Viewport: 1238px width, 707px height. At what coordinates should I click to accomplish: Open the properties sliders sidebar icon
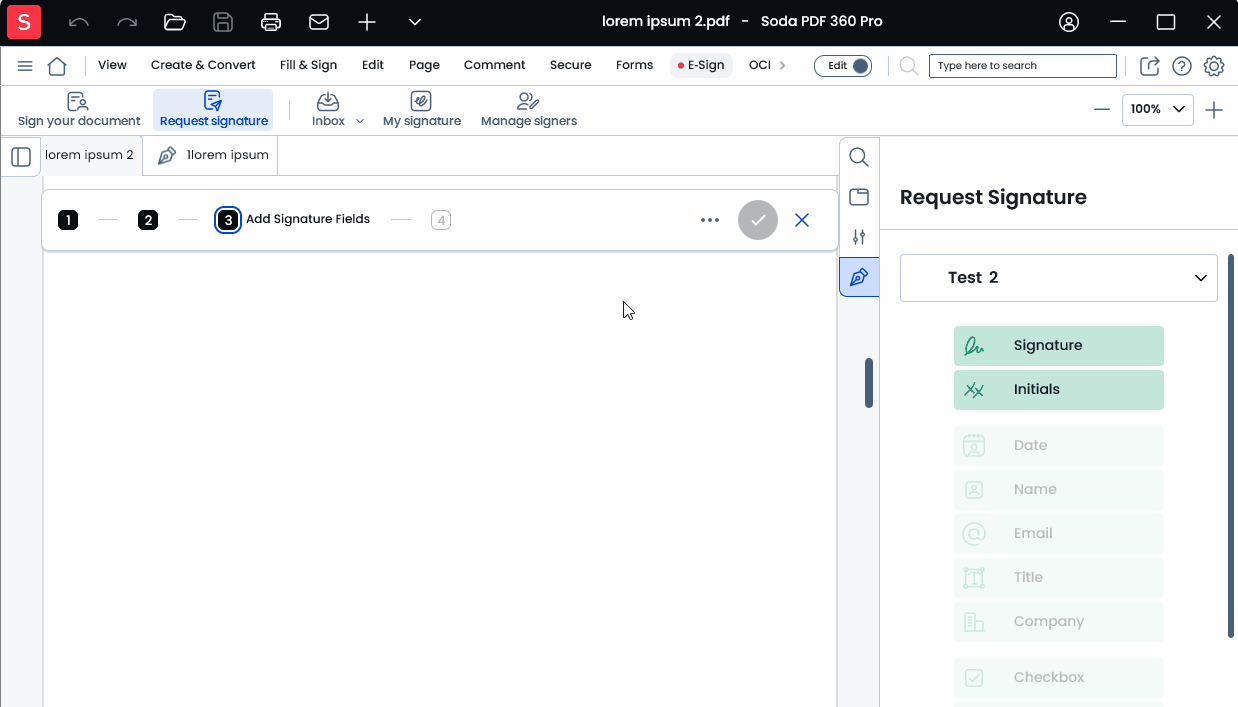859,237
